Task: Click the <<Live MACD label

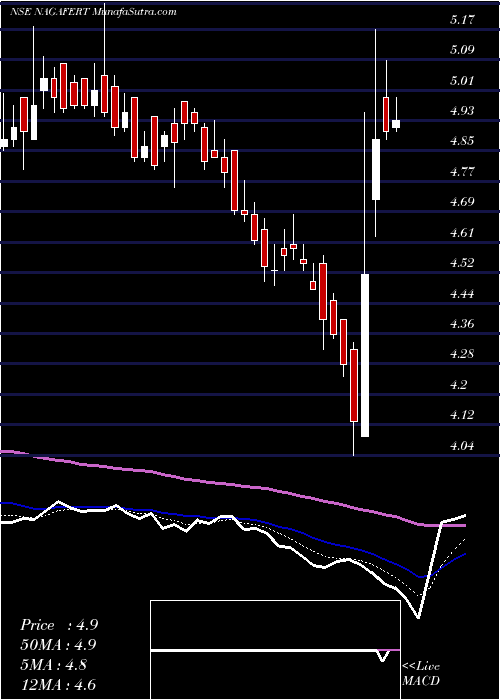Action: 421,674
